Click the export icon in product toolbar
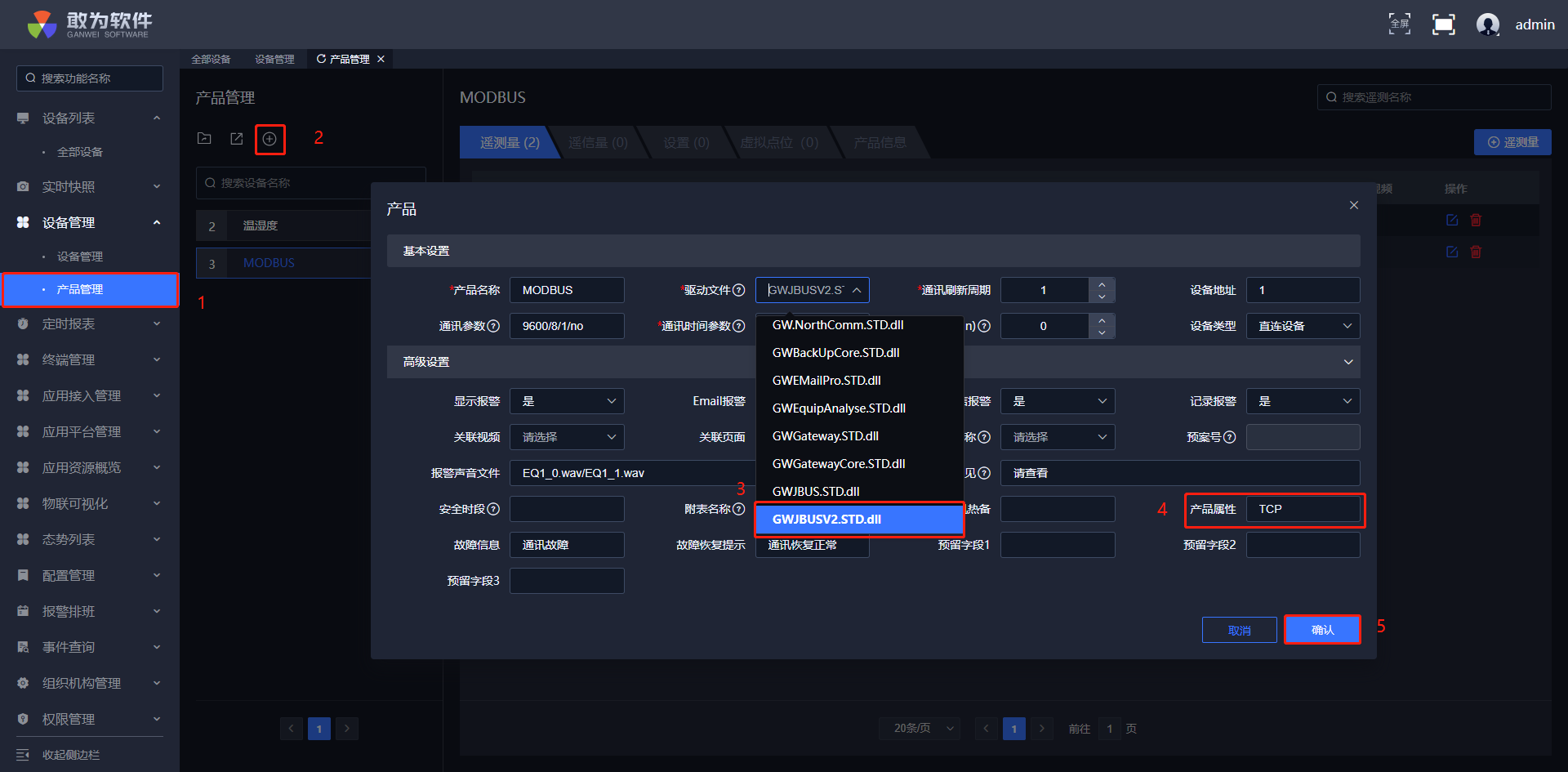Image resolution: width=1568 pixels, height=772 pixels. pos(237,139)
